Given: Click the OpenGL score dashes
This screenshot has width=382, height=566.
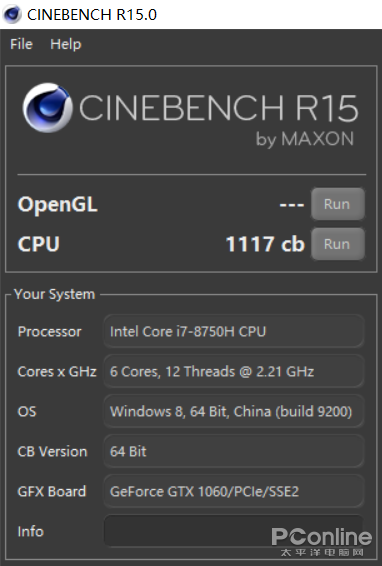Looking at the screenshot, I should point(292,205).
